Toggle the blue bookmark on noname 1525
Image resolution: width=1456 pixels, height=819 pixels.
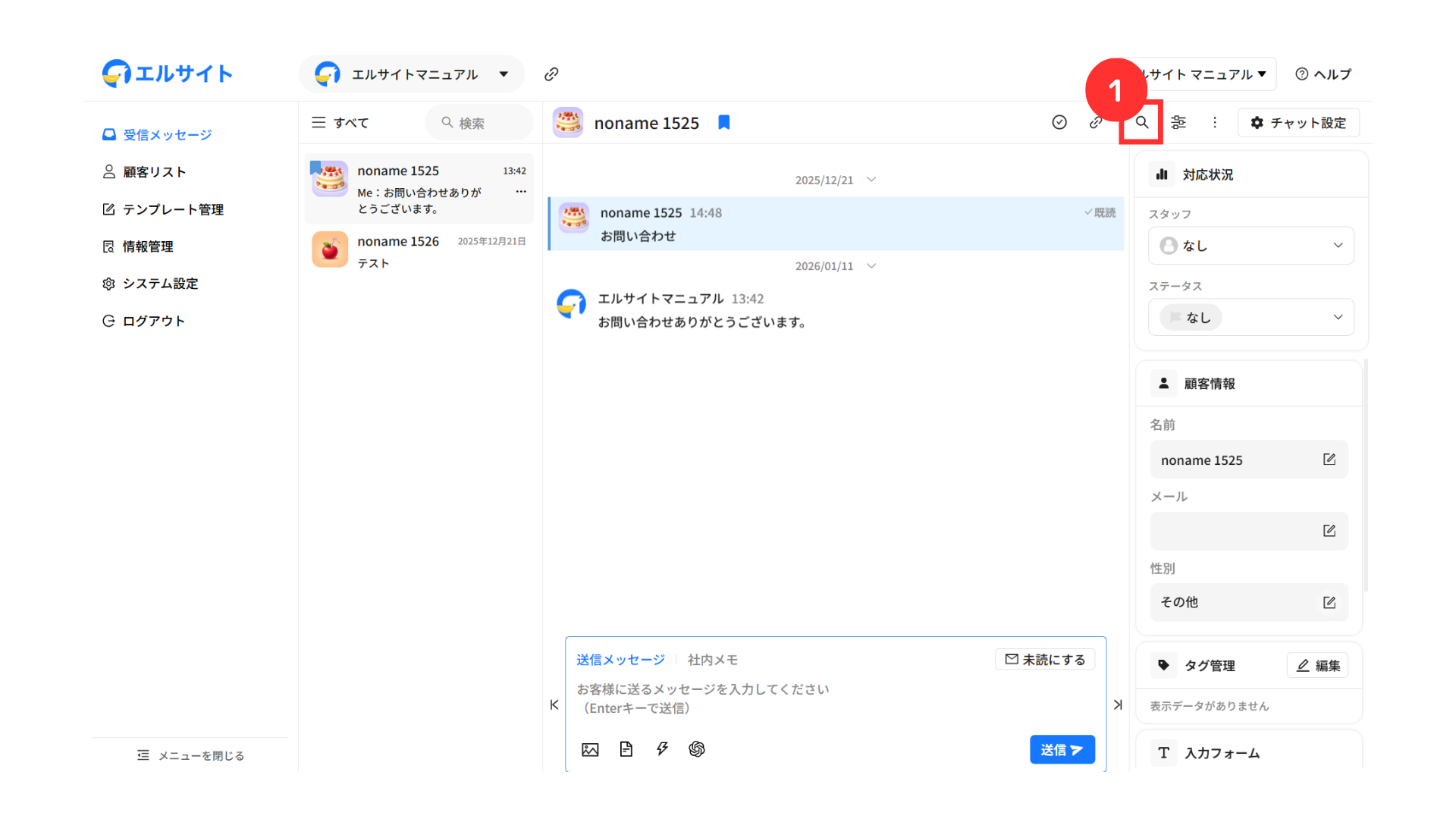[x=723, y=123]
